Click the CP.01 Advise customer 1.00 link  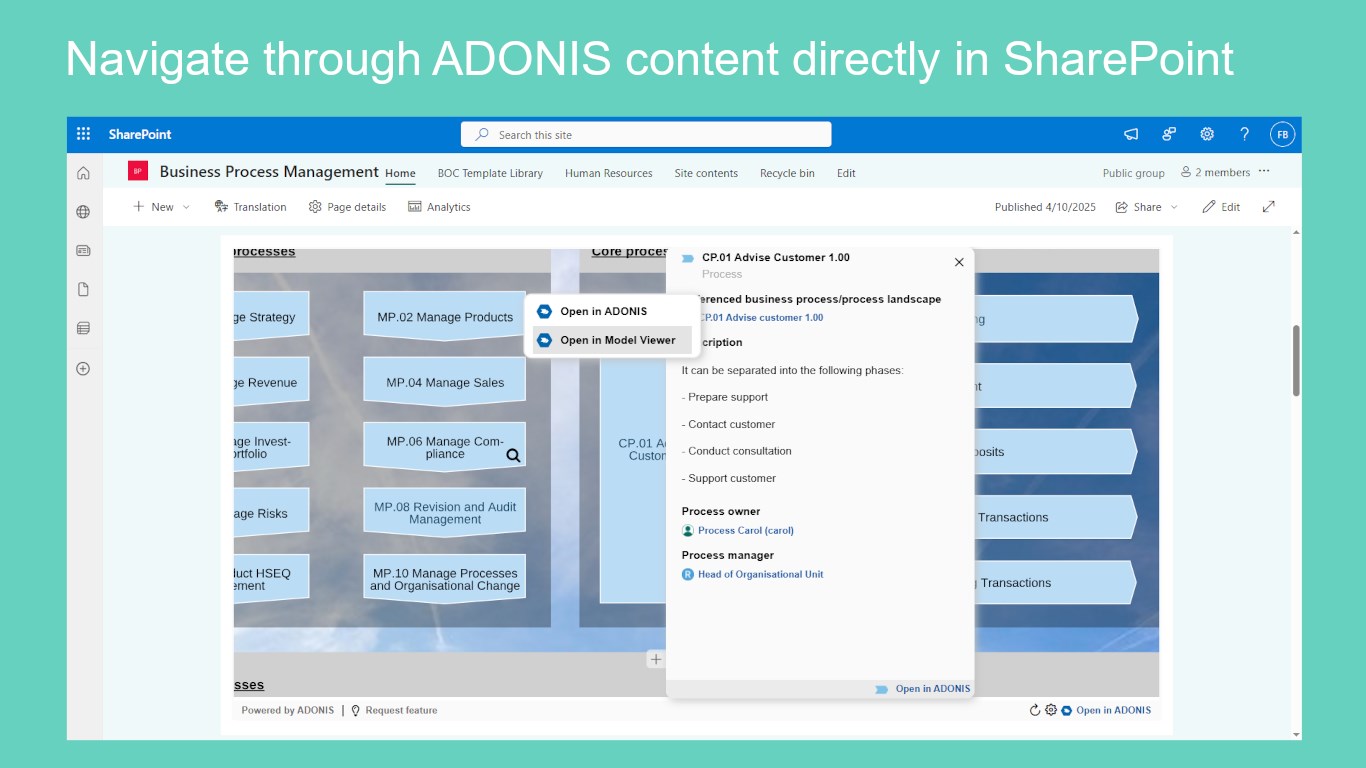click(760, 318)
